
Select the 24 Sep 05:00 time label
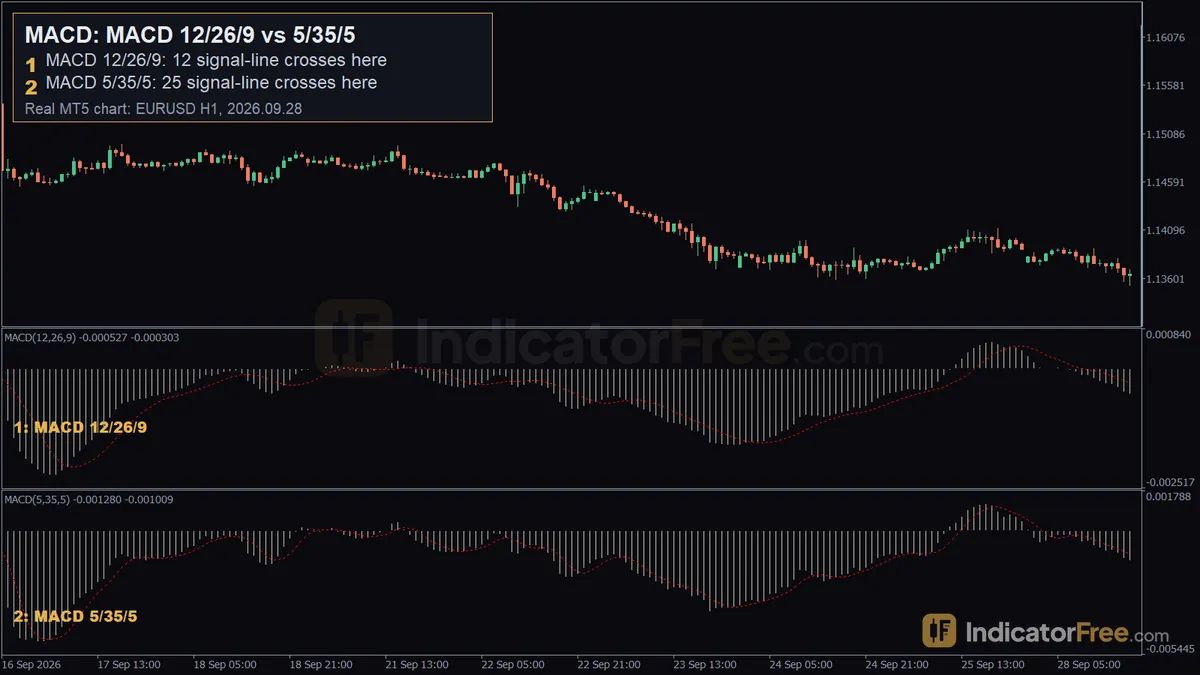click(x=801, y=665)
